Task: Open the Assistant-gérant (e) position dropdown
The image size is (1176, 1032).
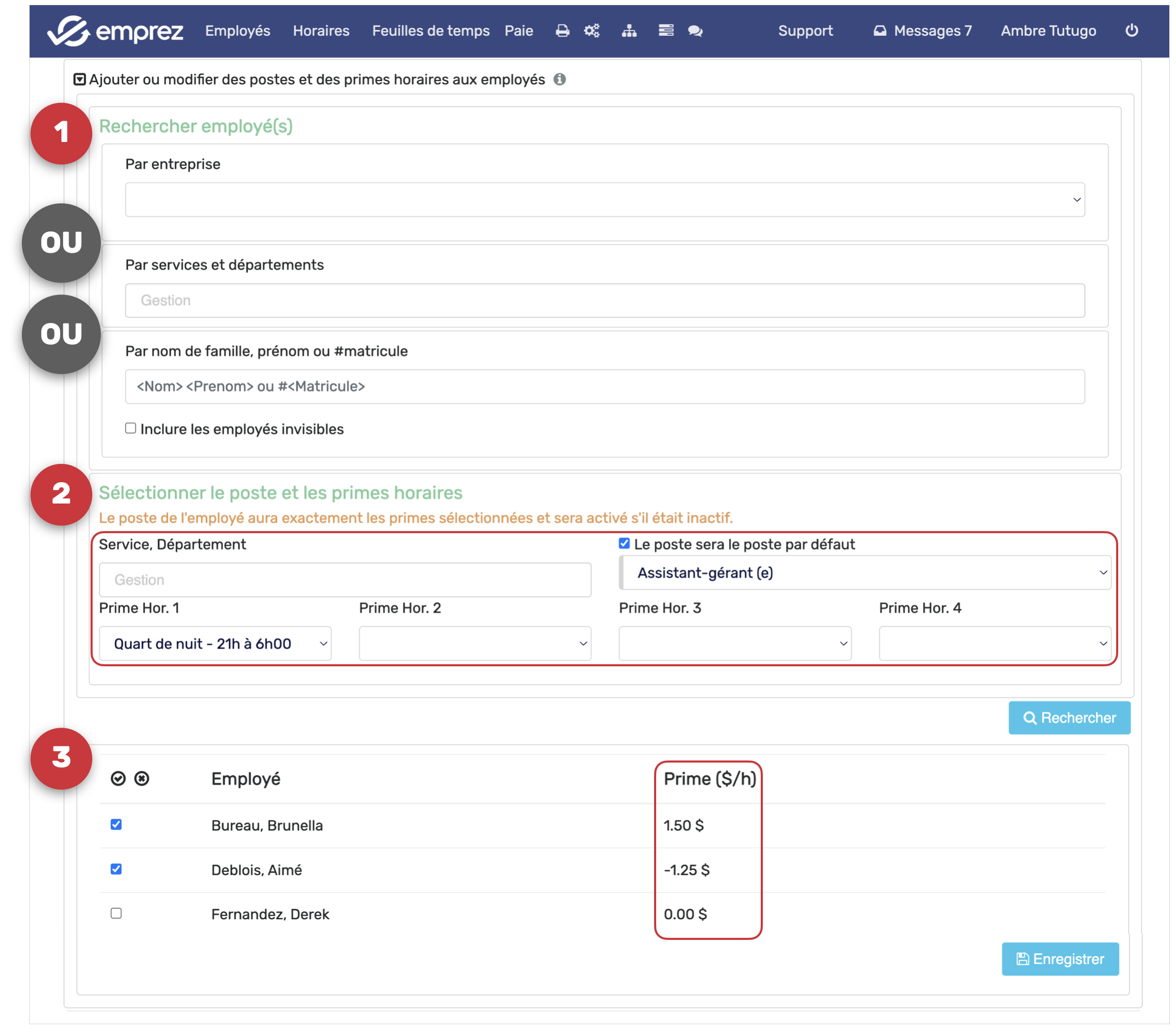Action: tap(866, 572)
